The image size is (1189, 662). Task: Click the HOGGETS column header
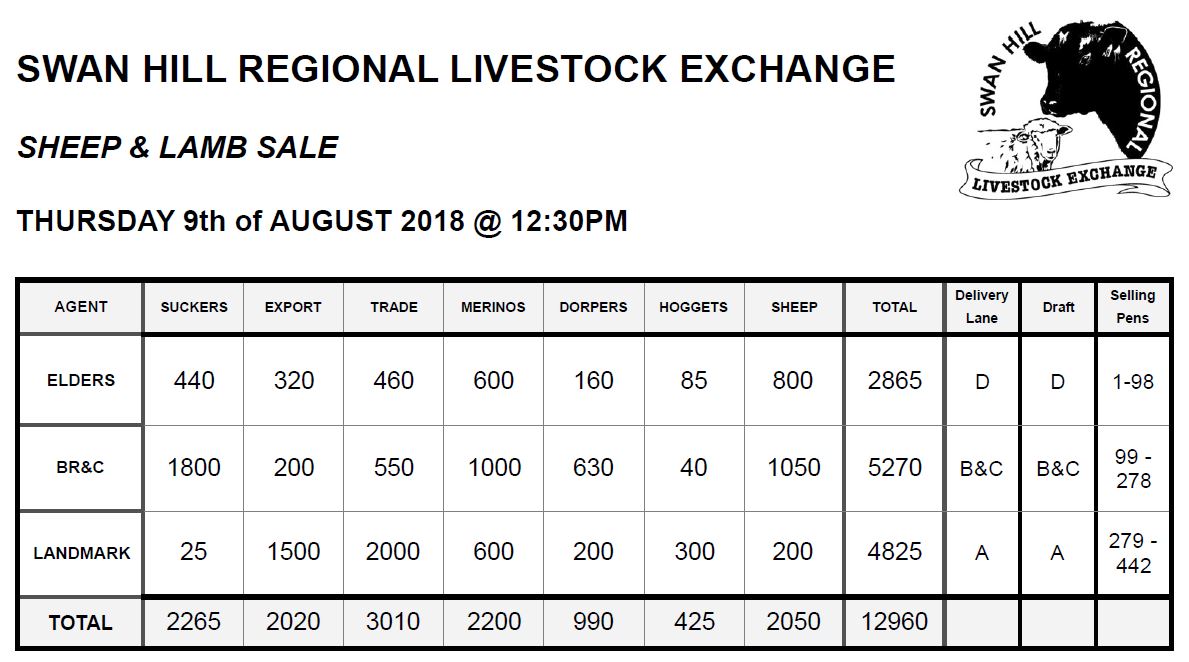point(694,307)
